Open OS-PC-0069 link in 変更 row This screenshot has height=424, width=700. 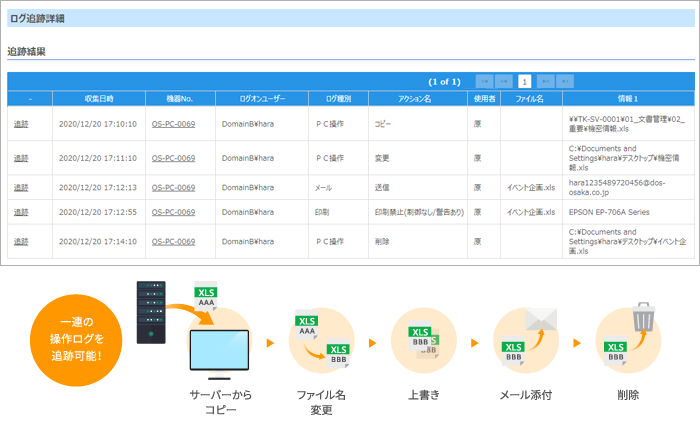point(173,158)
